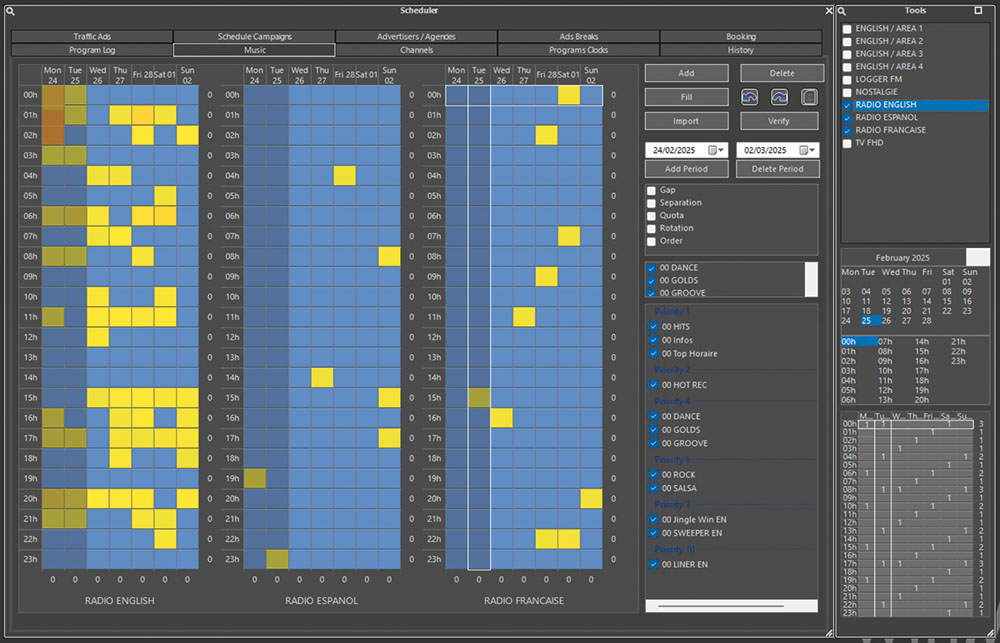
Task: Enable the Separation checkbox
Action: tap(652, 203)
